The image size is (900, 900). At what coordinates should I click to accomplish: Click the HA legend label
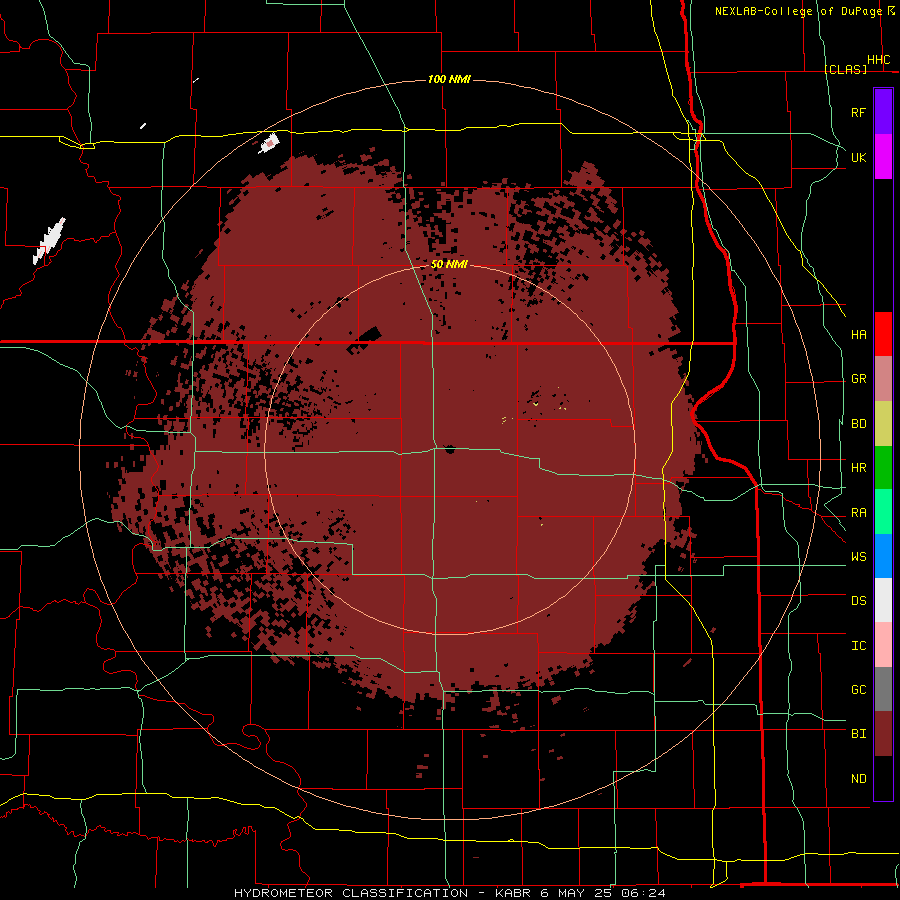(x=858, y=334)
